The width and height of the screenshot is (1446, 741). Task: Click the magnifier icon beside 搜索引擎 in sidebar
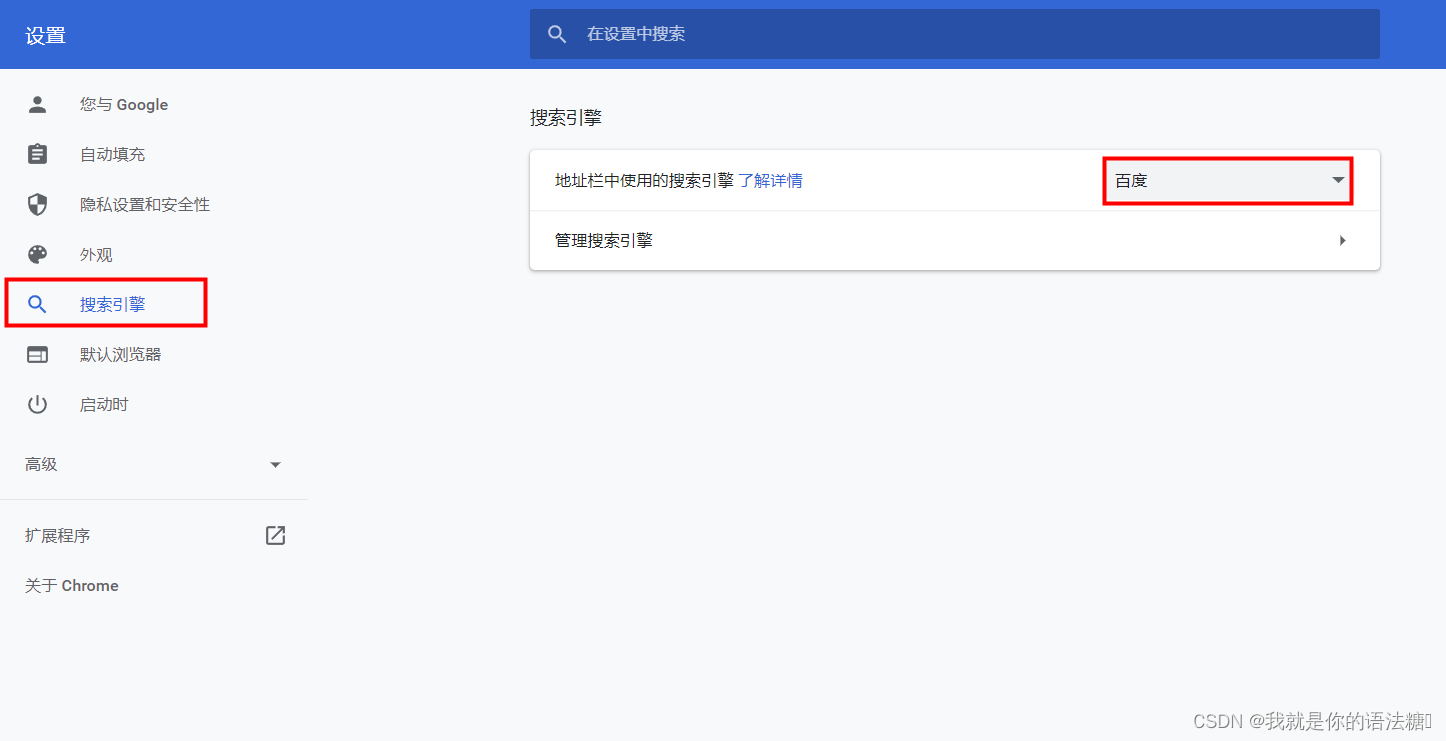37,304
